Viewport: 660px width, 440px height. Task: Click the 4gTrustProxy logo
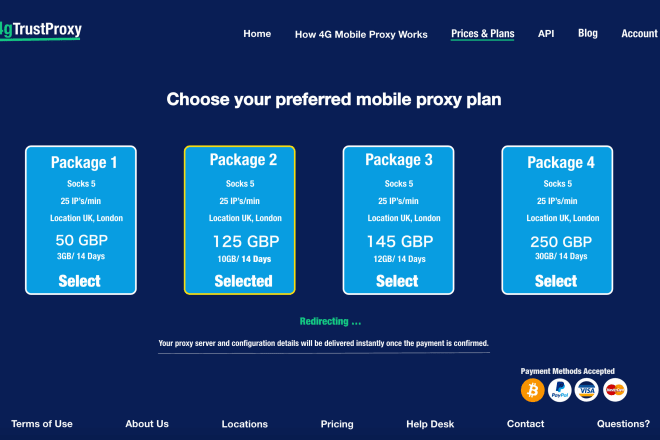coord(40,30)
